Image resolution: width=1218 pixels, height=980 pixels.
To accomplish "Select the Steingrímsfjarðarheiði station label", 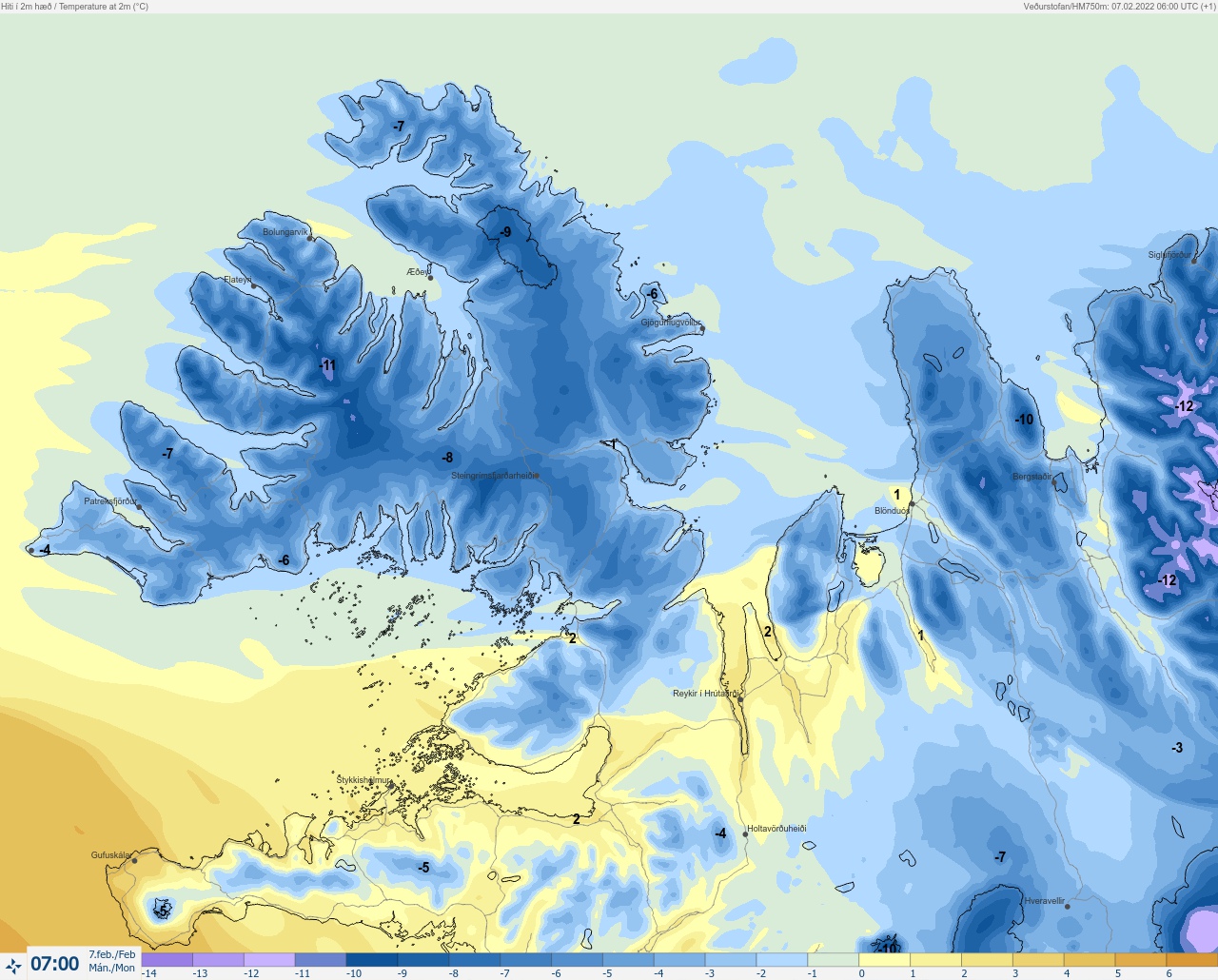I will [x=493, y=476].
